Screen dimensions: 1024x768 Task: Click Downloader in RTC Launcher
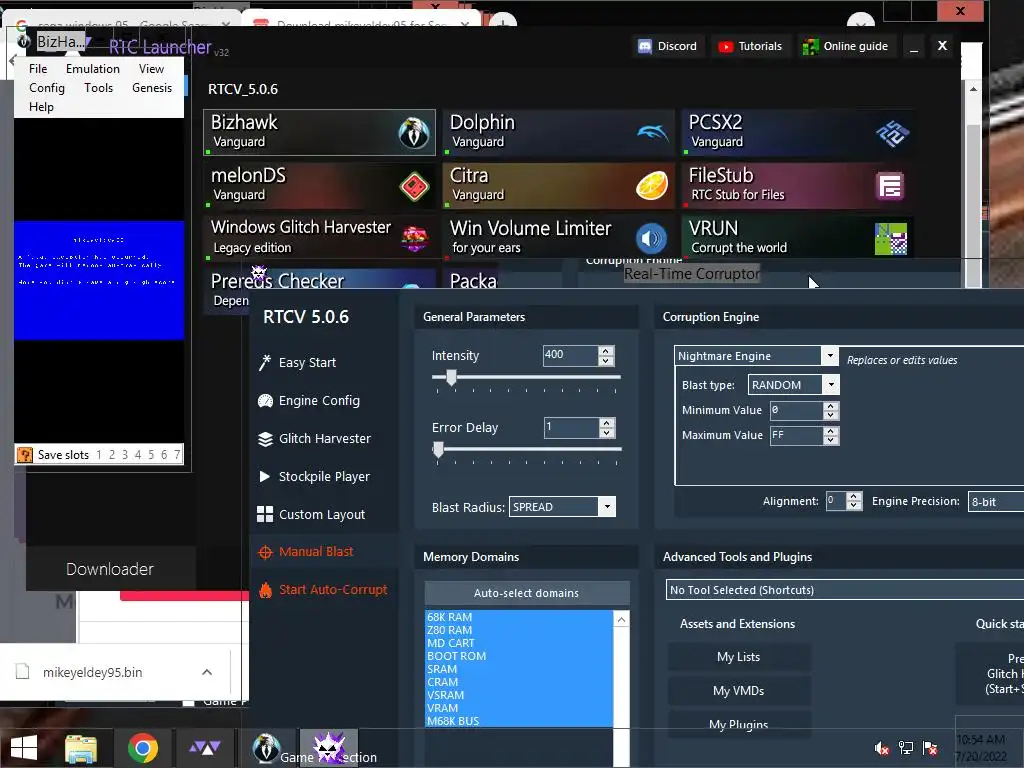(110, 569)
